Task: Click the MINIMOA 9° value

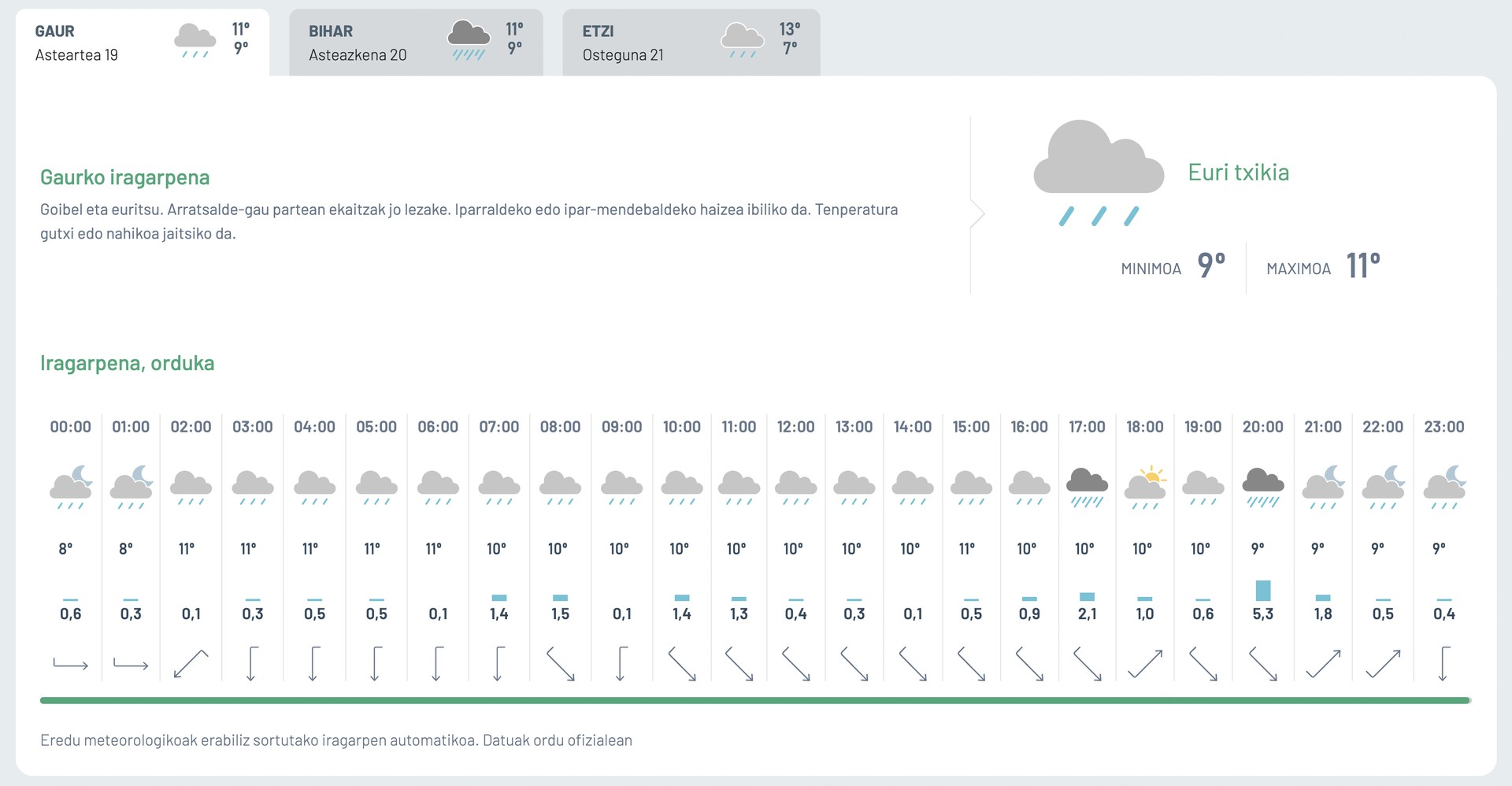Action: pyautogui.click(x=1211, y=265)
